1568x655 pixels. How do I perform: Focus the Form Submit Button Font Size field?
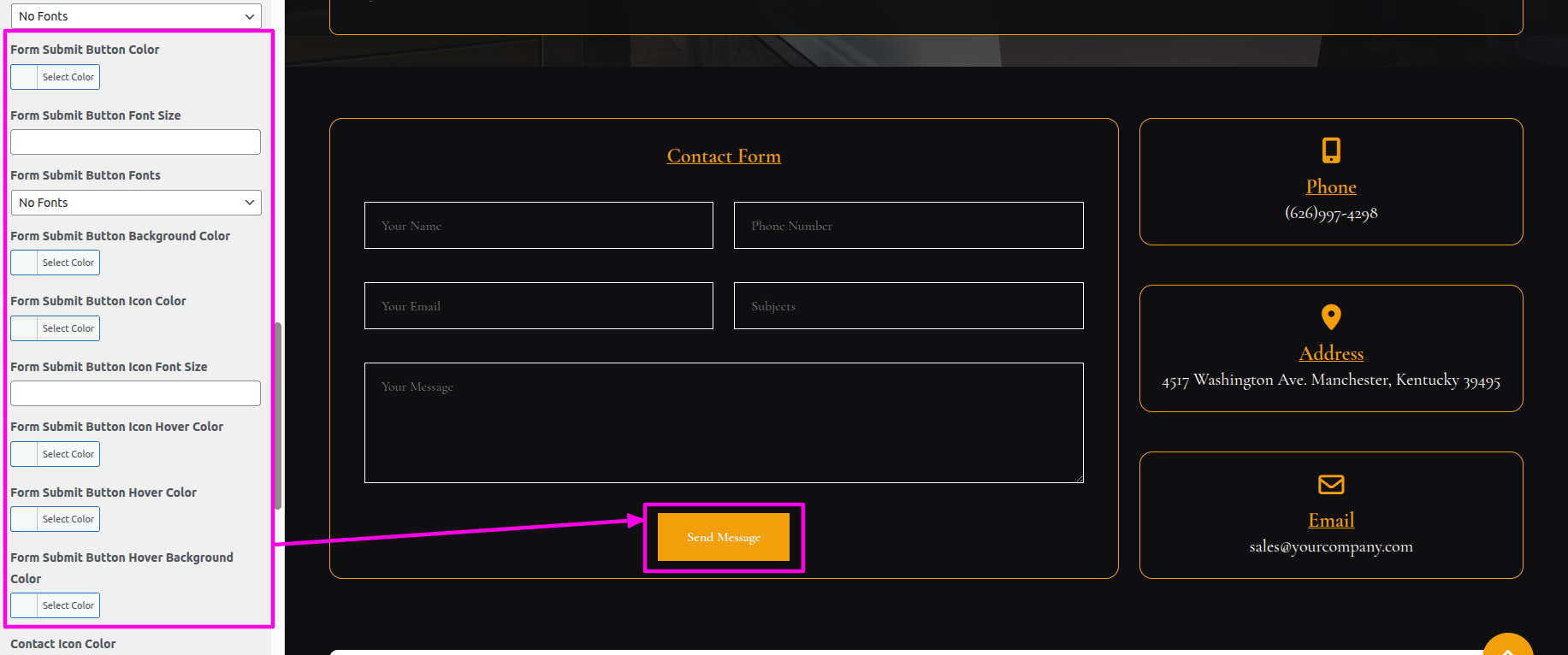tap(135, 142)
